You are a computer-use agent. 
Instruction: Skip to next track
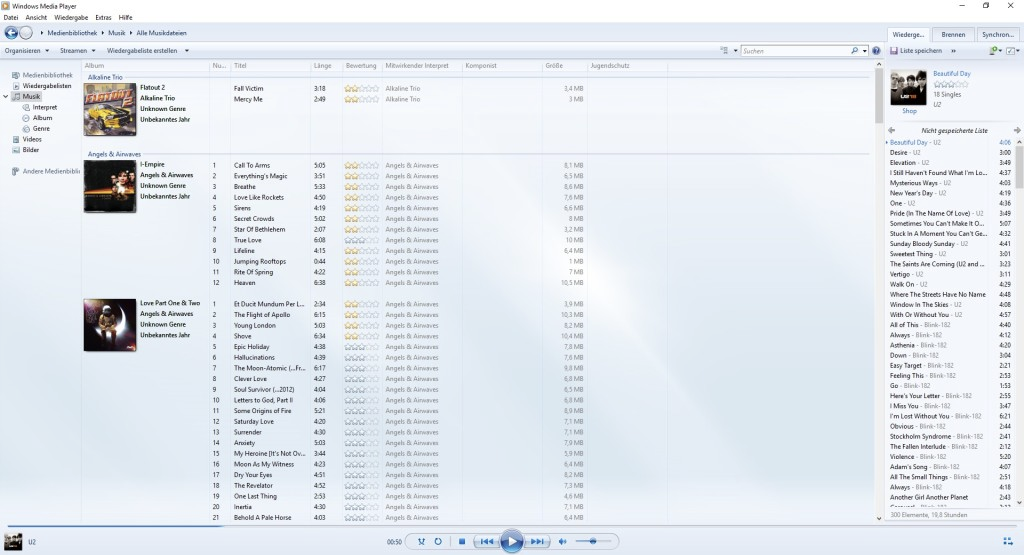(537, 541)
